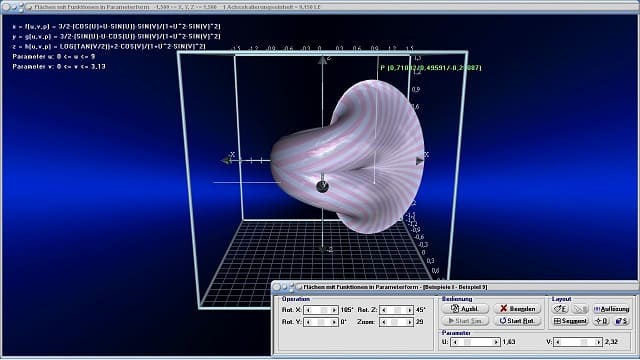
Task: Click the V value 2,32
Action: [x=611, y=342]
